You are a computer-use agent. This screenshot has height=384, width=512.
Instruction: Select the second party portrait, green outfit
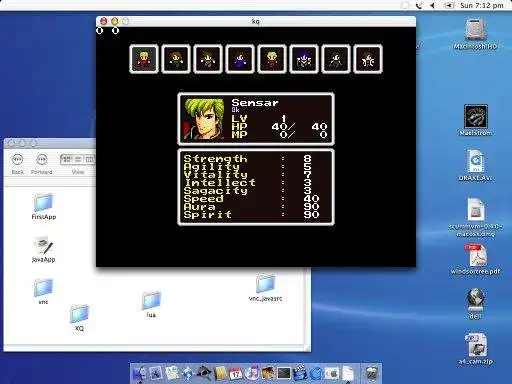(176, 59)
